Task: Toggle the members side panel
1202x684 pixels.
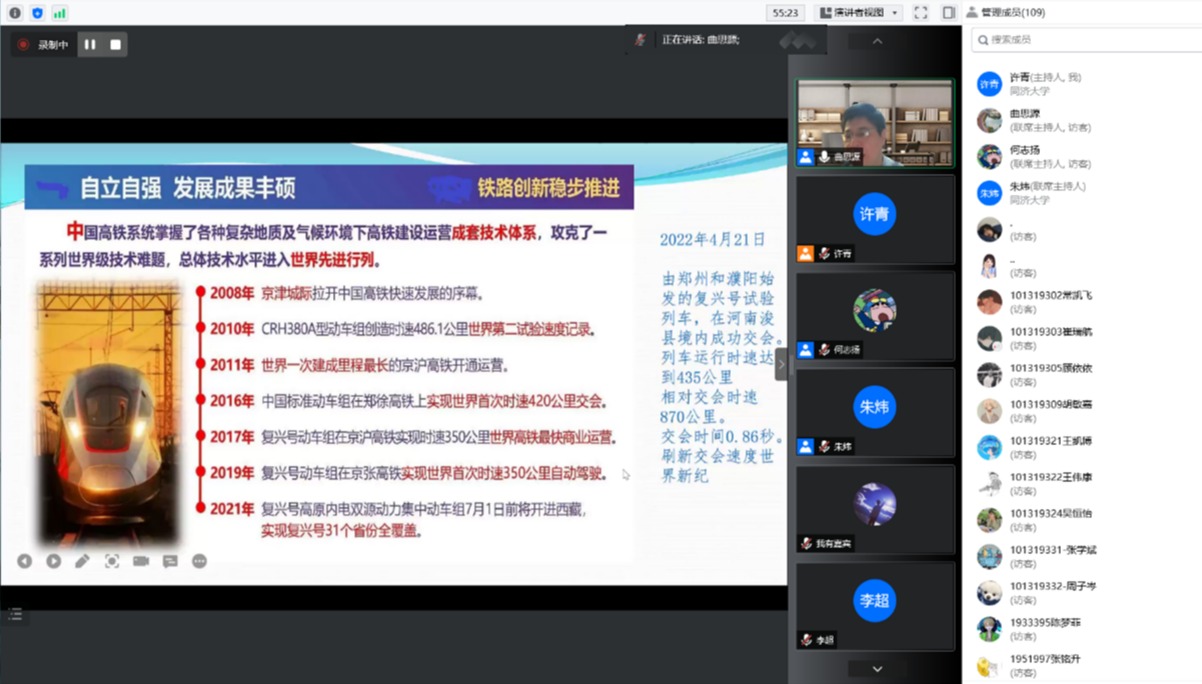Action: 949,13
